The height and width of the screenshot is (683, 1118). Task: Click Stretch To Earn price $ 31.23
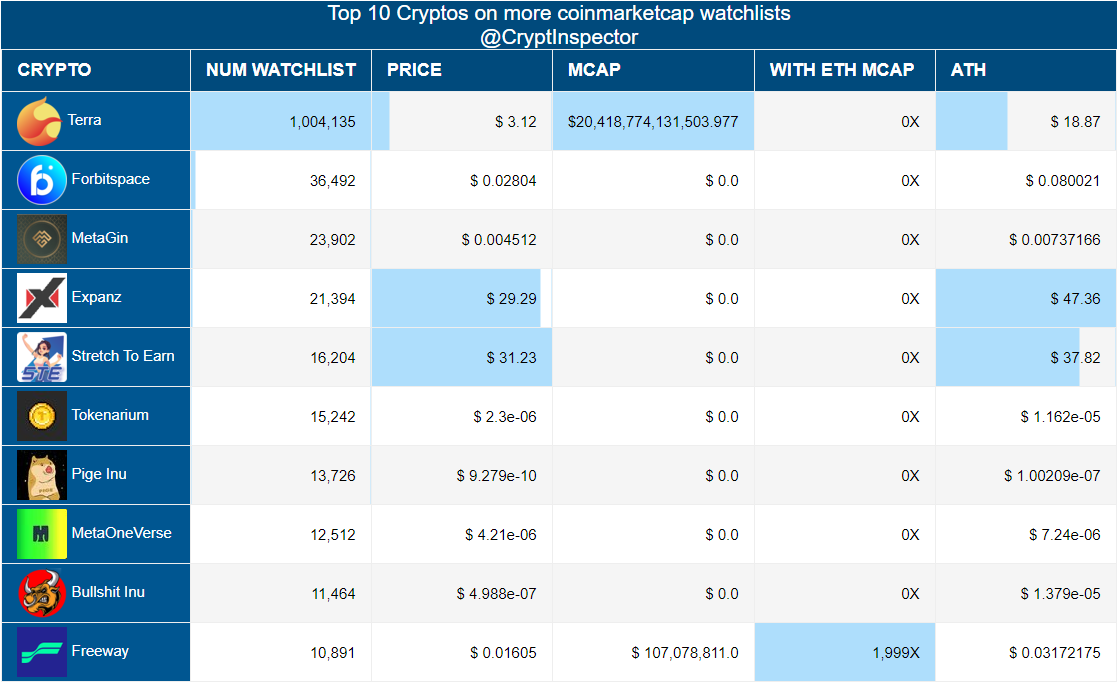511,358
